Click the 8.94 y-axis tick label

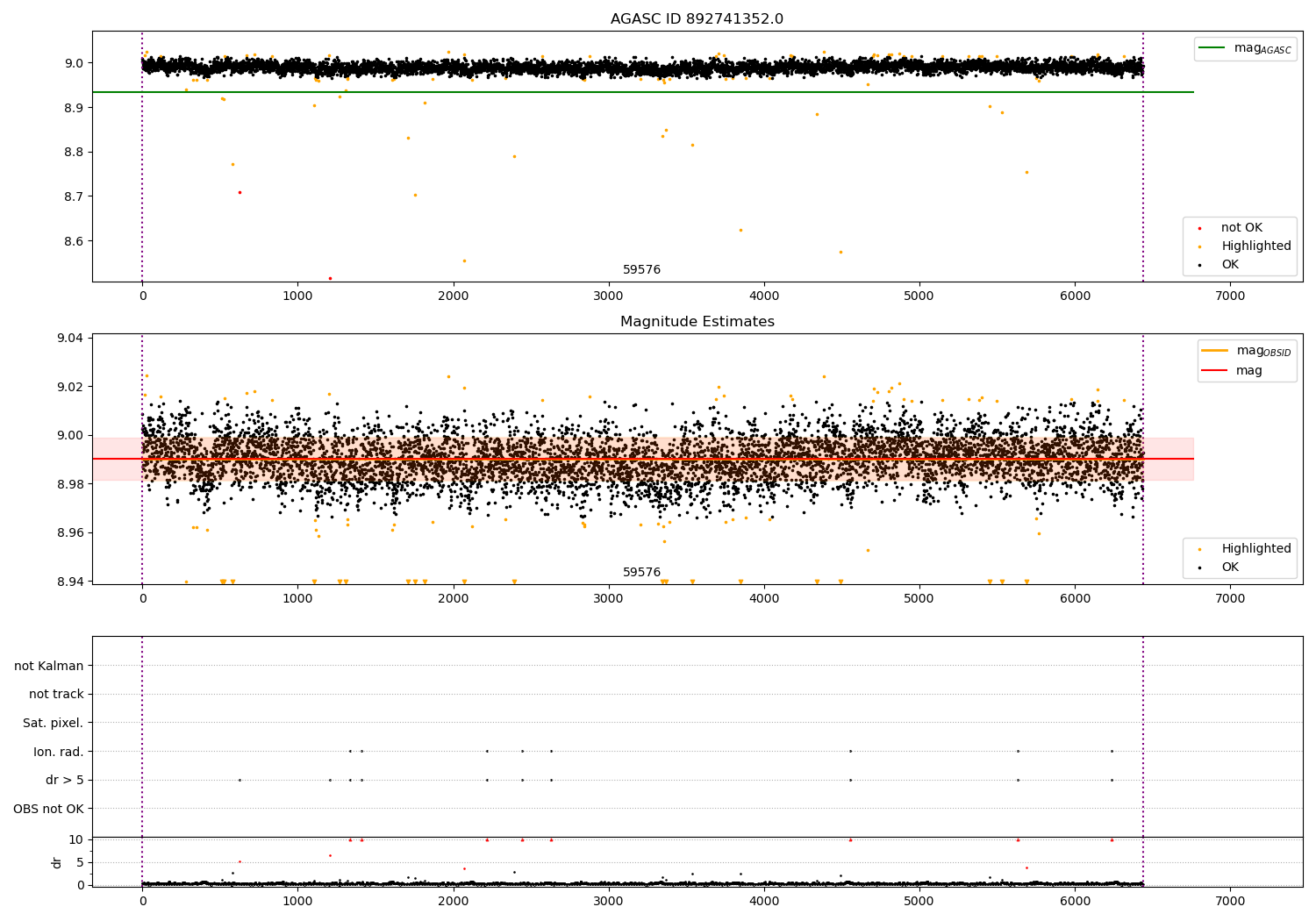click(x=69, y=582)
